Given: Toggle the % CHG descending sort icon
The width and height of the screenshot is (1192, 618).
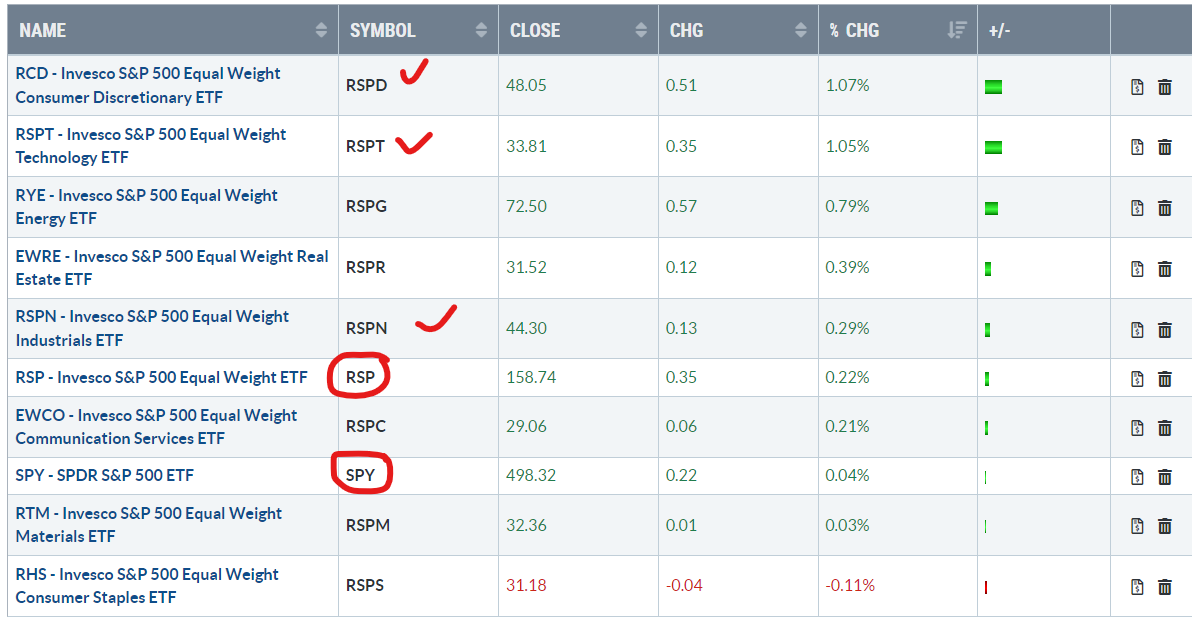Looking at the screenshot, I should tap(957, 30).
